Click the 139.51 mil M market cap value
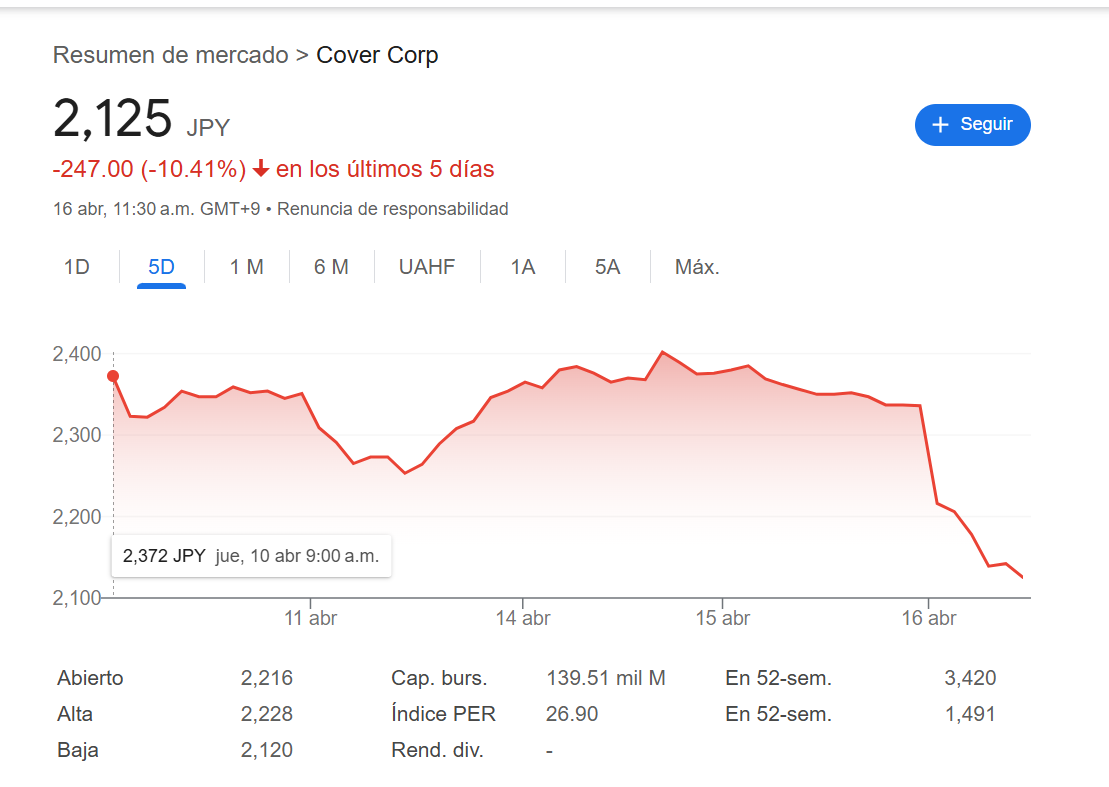Viewport: 1109px width, 787px height. point(605,678)
